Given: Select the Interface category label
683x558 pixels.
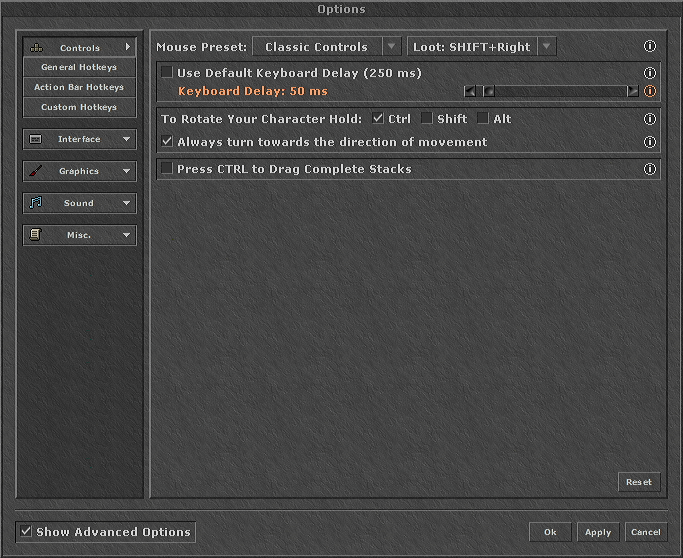Looking at the screenshot, I should (x=79, y=139).
